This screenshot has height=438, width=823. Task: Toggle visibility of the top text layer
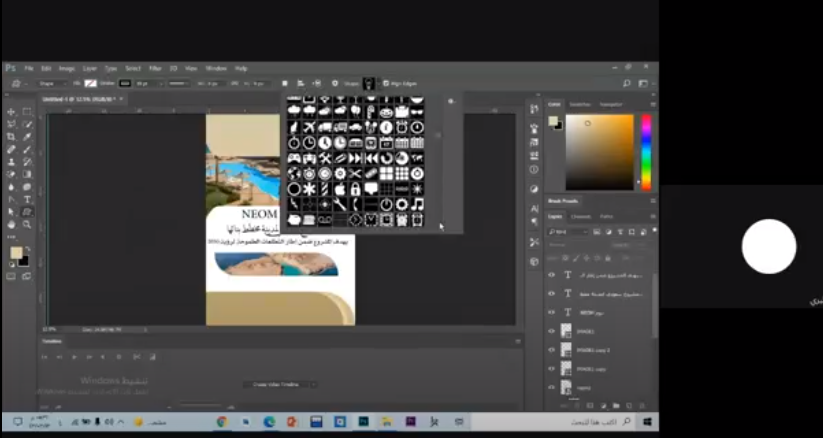tap(551, 275)
